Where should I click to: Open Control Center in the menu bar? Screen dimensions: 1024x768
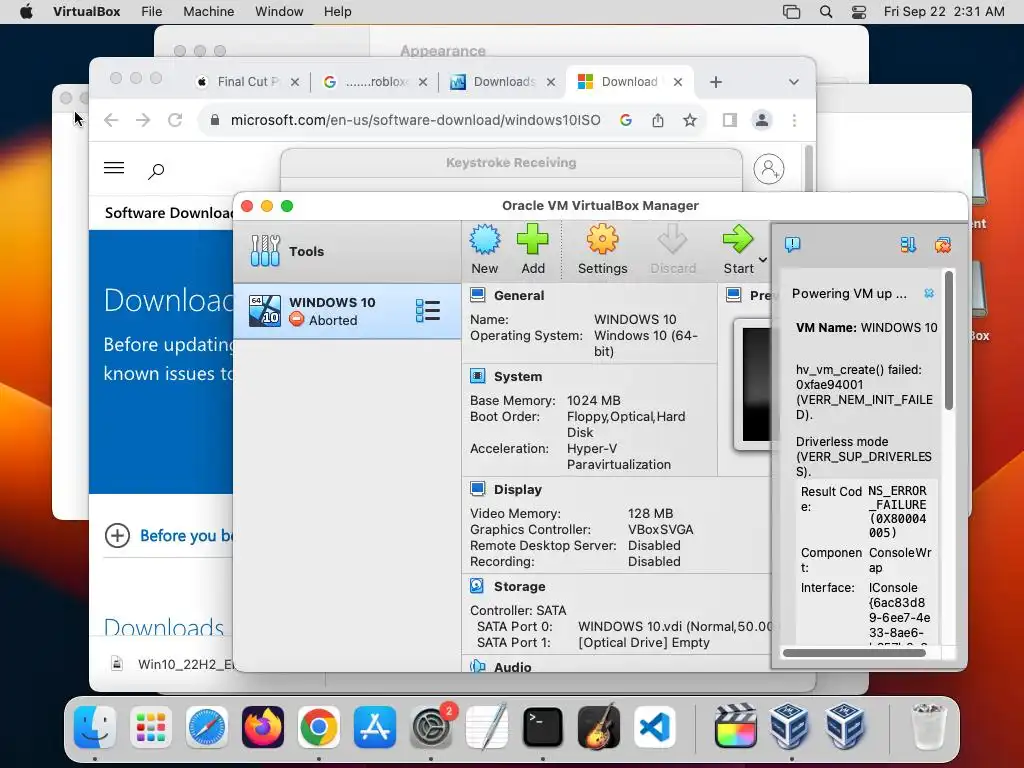coord(859,12)
